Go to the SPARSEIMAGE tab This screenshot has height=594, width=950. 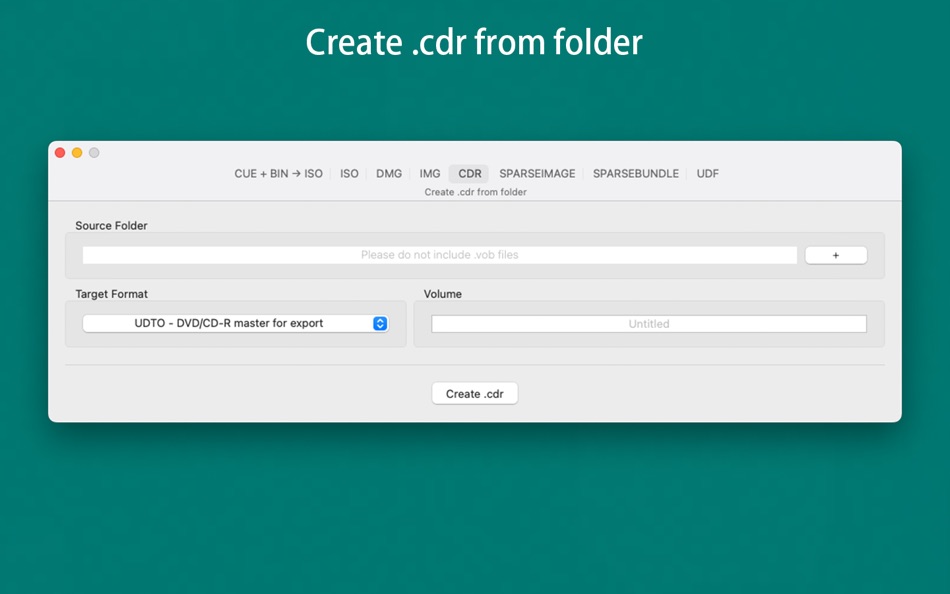click(537, 174)
